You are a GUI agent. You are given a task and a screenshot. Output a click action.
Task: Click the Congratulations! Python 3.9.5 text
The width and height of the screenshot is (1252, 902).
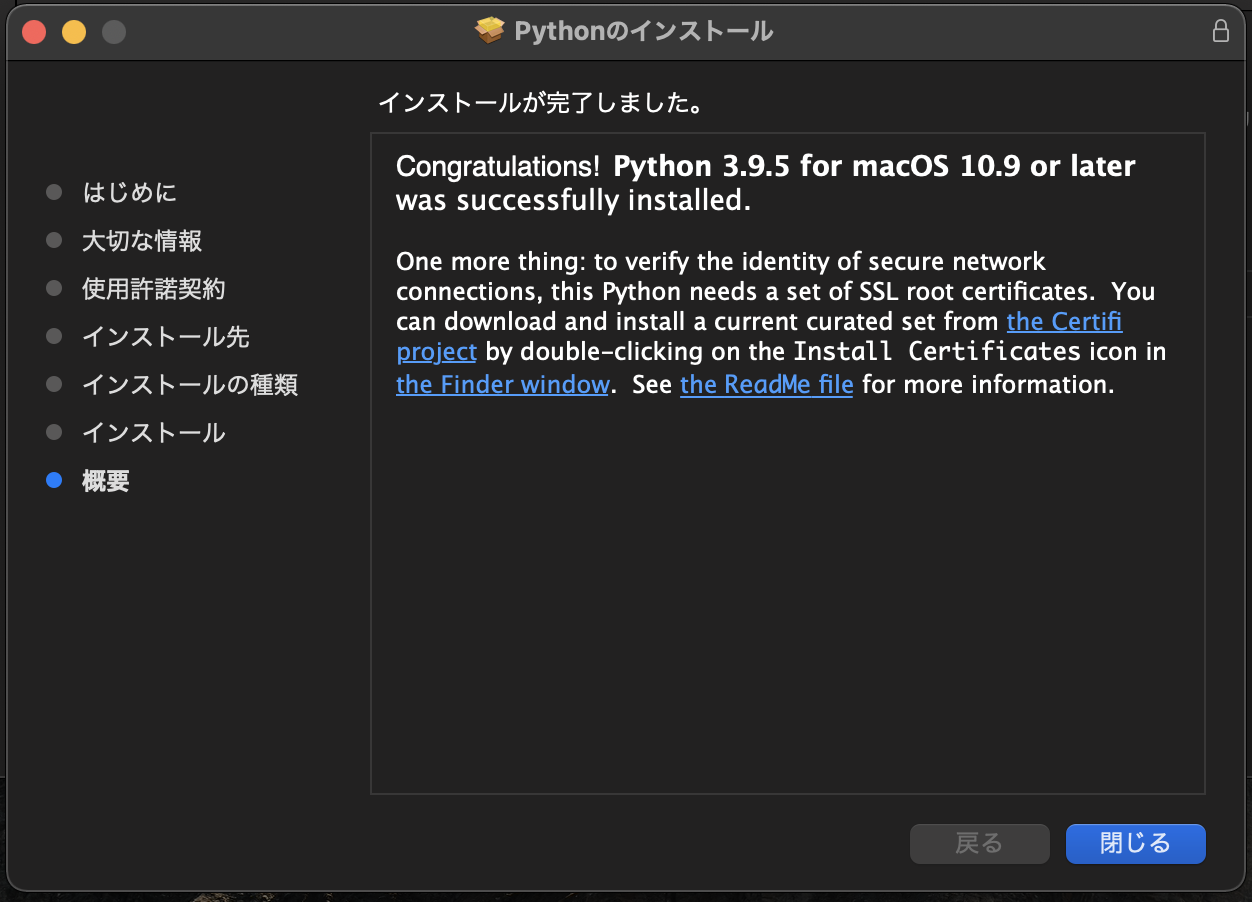tap(766, 183)
